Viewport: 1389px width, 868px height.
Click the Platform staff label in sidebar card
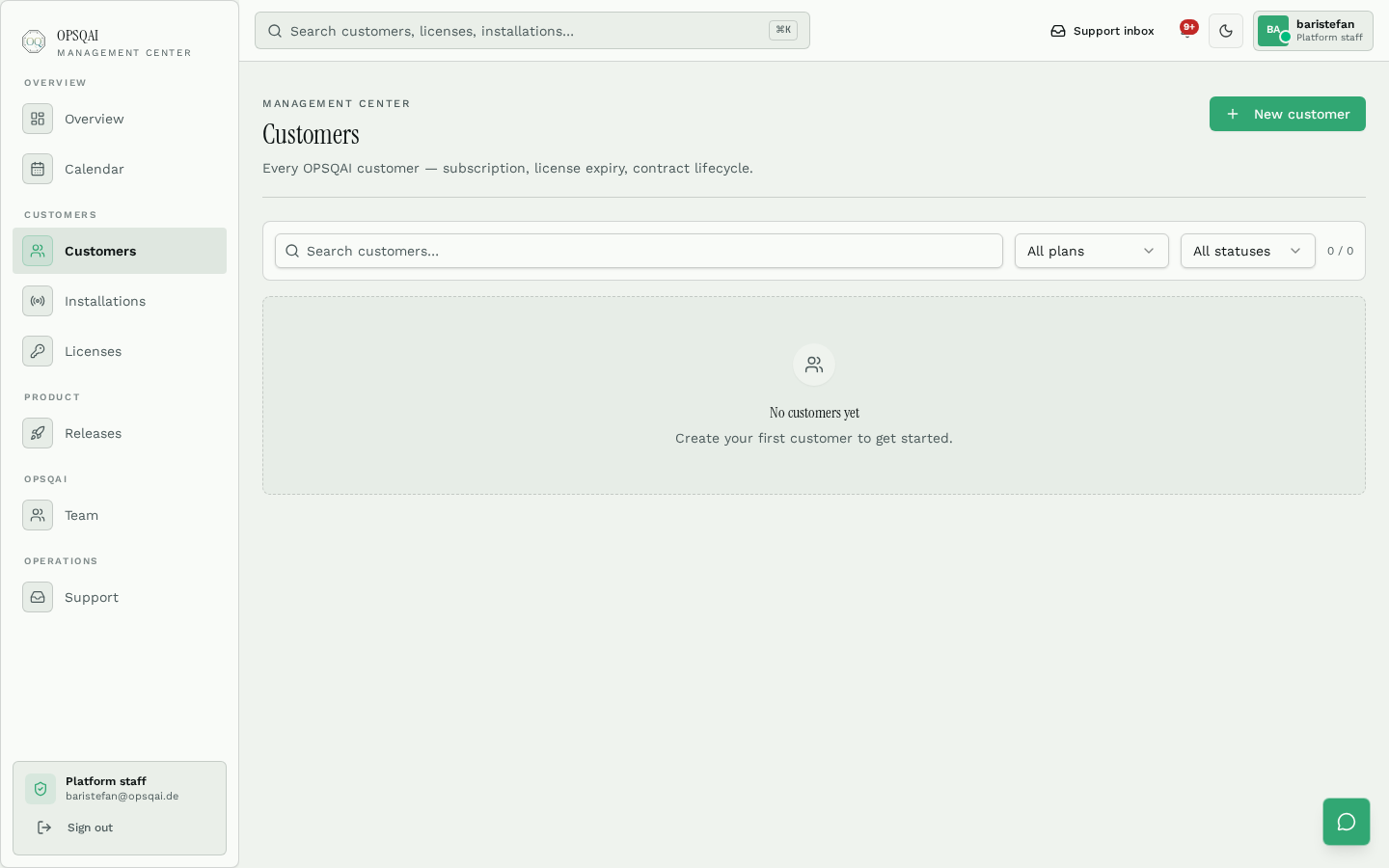[x=106, y=781]
